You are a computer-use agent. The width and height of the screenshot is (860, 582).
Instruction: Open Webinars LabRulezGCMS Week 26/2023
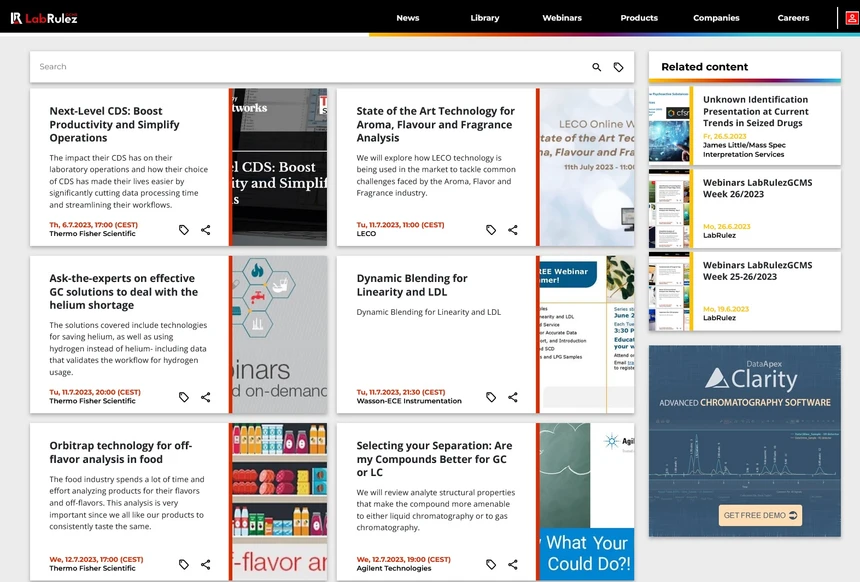pyautogui.click(x=757, y=188)
